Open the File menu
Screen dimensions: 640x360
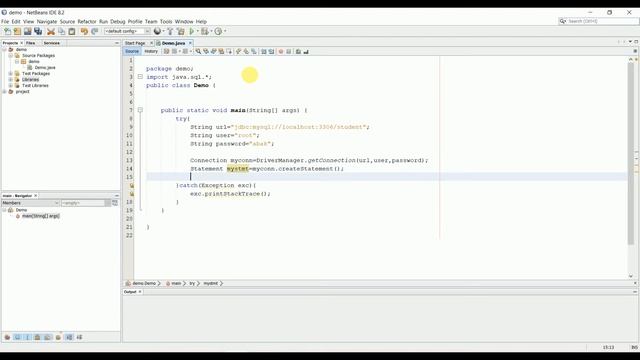coord(5,21)
